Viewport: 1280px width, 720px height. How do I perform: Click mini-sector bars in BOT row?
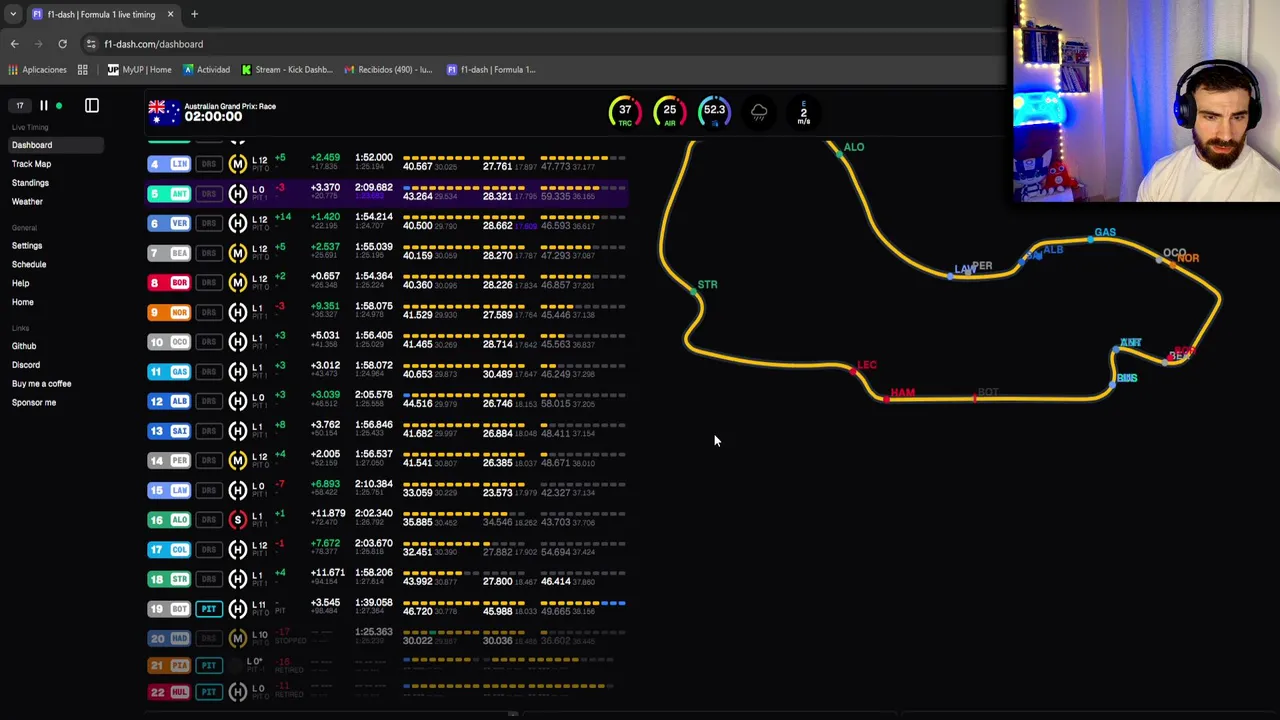(x=514, y=603)
